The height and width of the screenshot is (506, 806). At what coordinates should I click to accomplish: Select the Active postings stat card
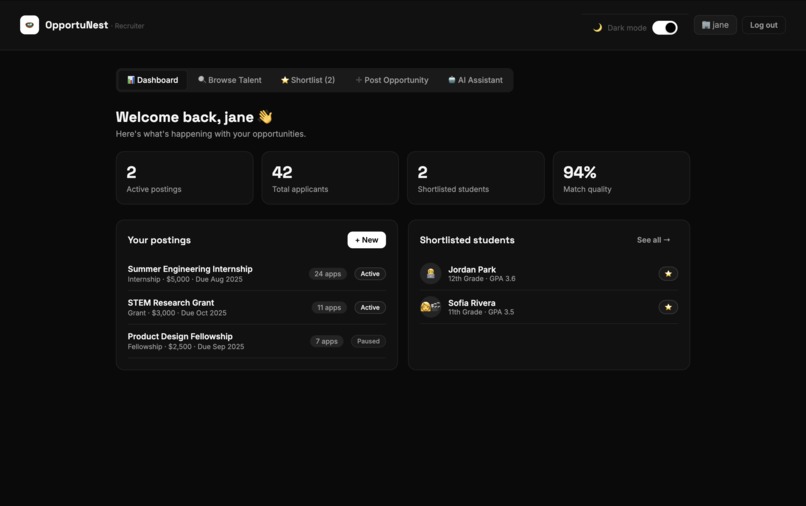(x=185, y=178)
